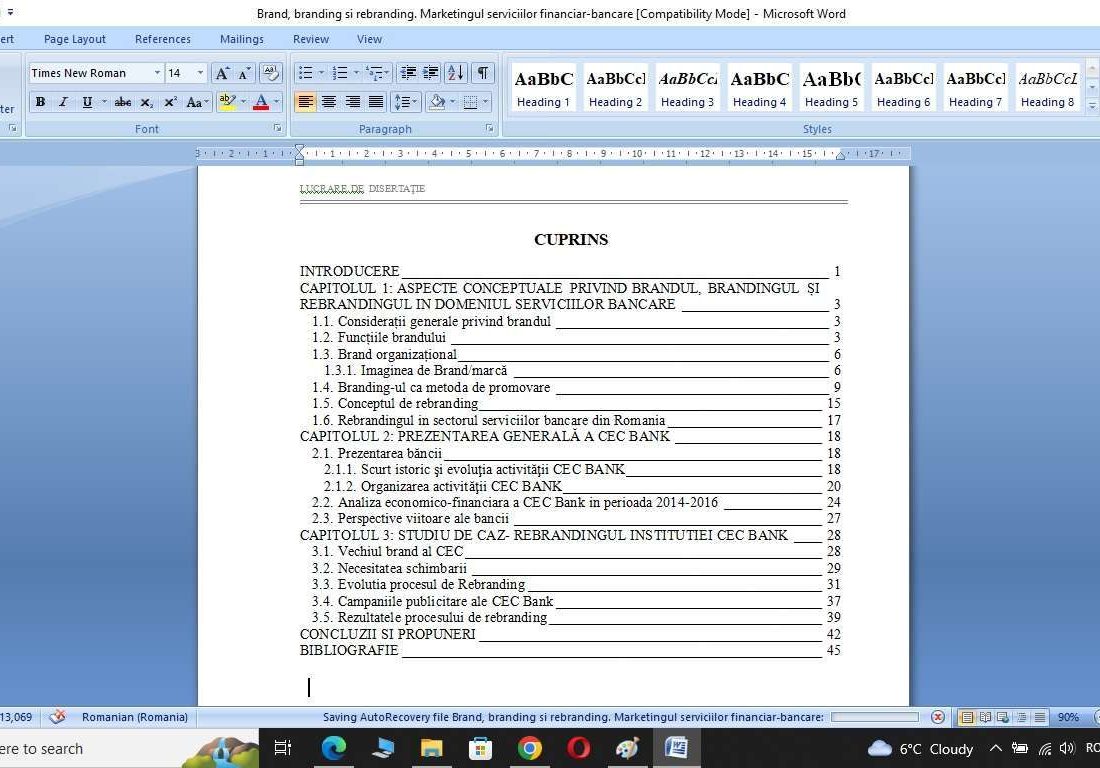Switch to Full Screen Reading view
This screenshot has height=768, width=1100.
985,717
